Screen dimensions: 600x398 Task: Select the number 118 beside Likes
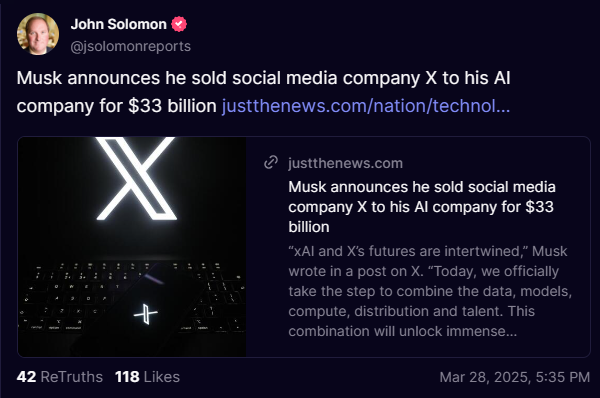pyautogui.click(x=127, y=377)
